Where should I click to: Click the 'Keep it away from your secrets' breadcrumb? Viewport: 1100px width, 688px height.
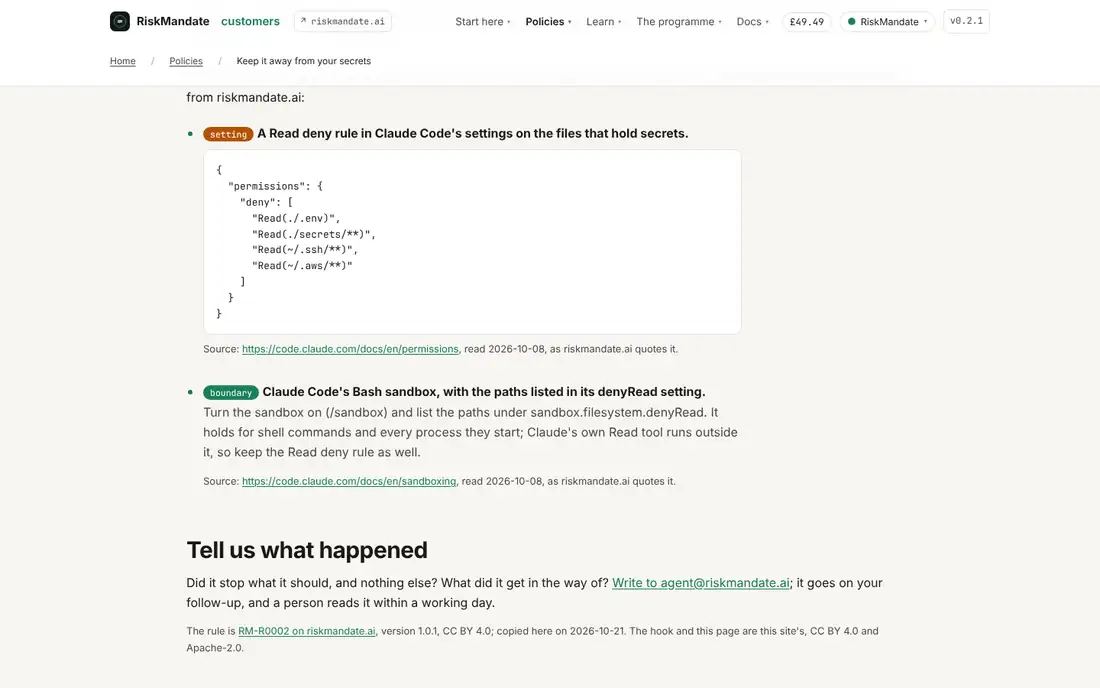click(x=304, y=61)
